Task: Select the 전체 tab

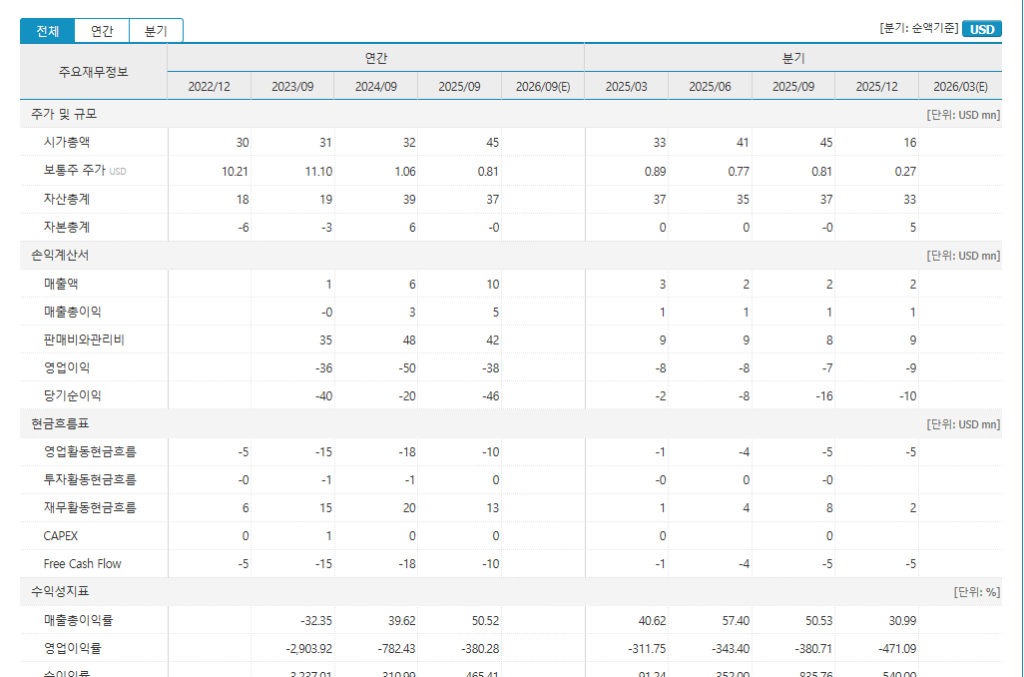Action: point(47,31)
